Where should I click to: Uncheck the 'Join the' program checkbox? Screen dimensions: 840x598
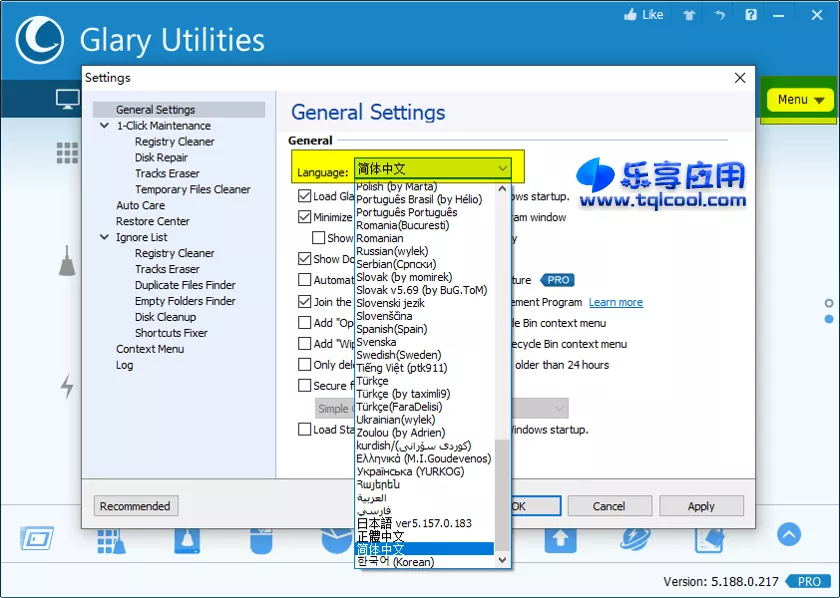click(x=305, y=302)
